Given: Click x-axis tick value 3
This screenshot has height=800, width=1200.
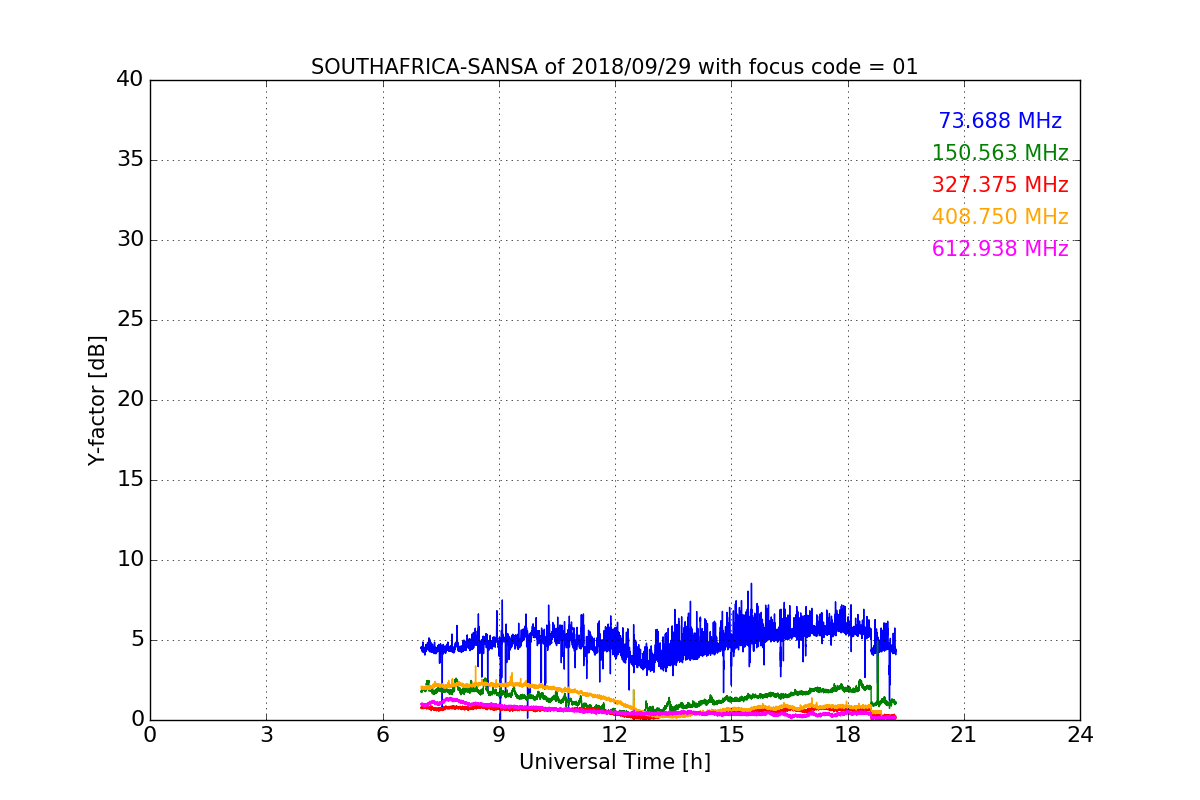Looking at the screenshot, I should pyautogui.click(x=266, y=734).
